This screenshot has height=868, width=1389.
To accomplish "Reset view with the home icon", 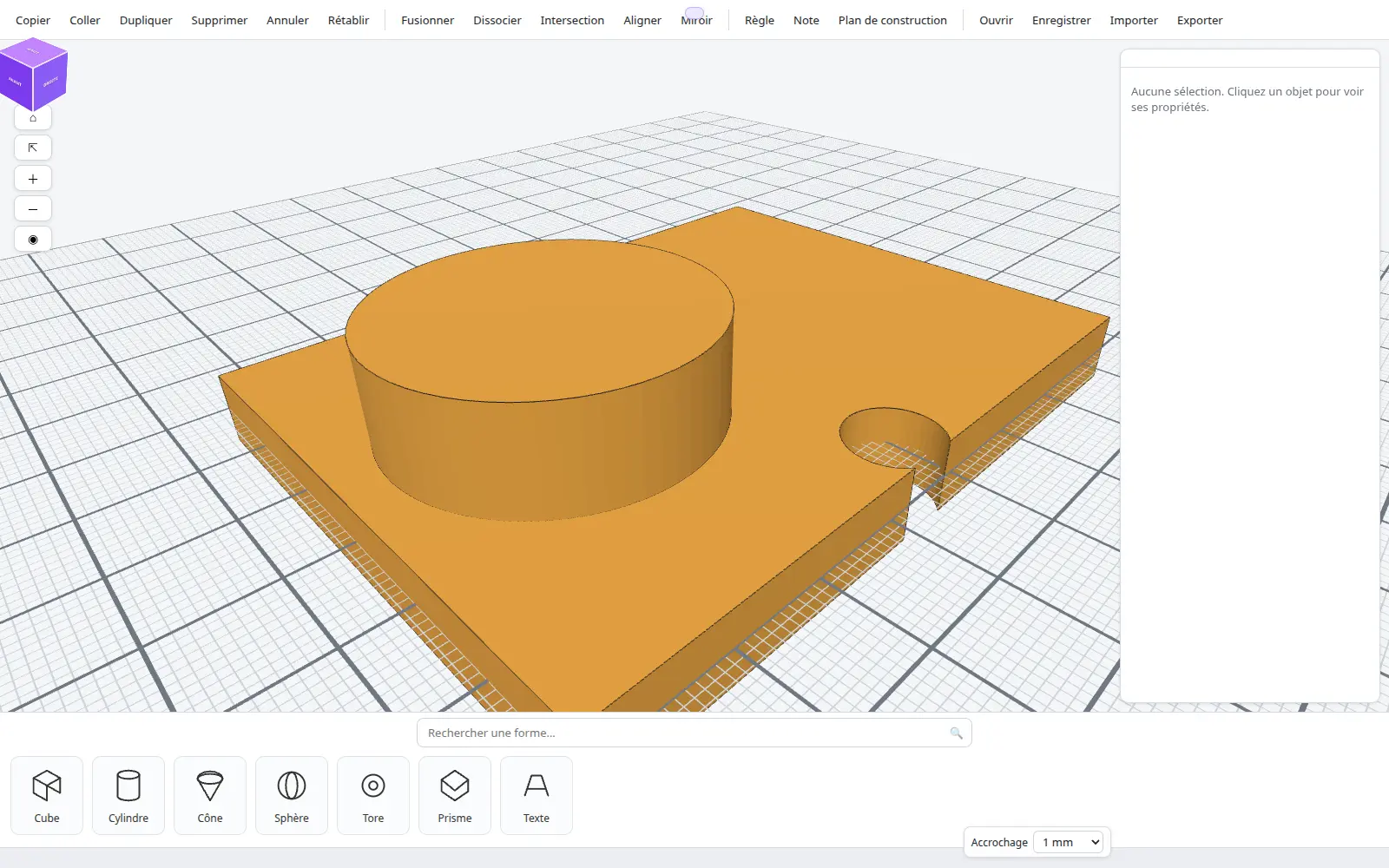I will point(33,118).
